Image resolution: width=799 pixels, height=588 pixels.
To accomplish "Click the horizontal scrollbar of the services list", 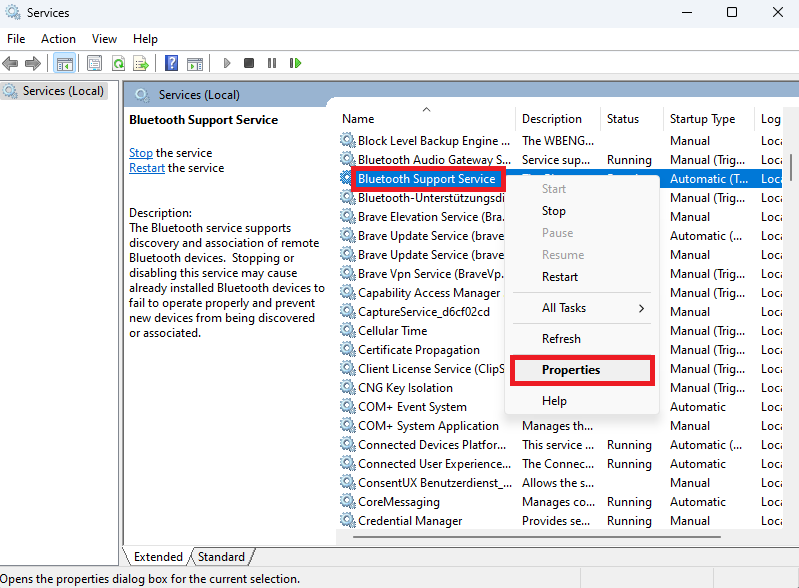I will (x=537, y=537).
